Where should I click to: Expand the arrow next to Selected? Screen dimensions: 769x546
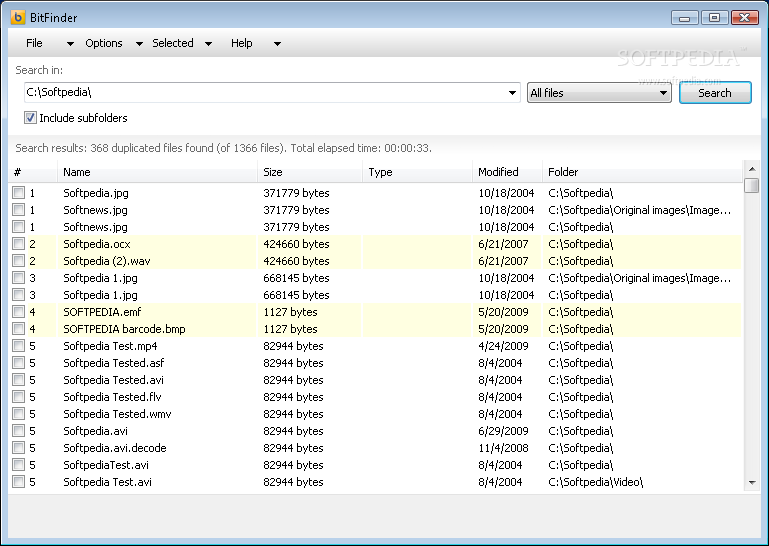pos(208,44)
